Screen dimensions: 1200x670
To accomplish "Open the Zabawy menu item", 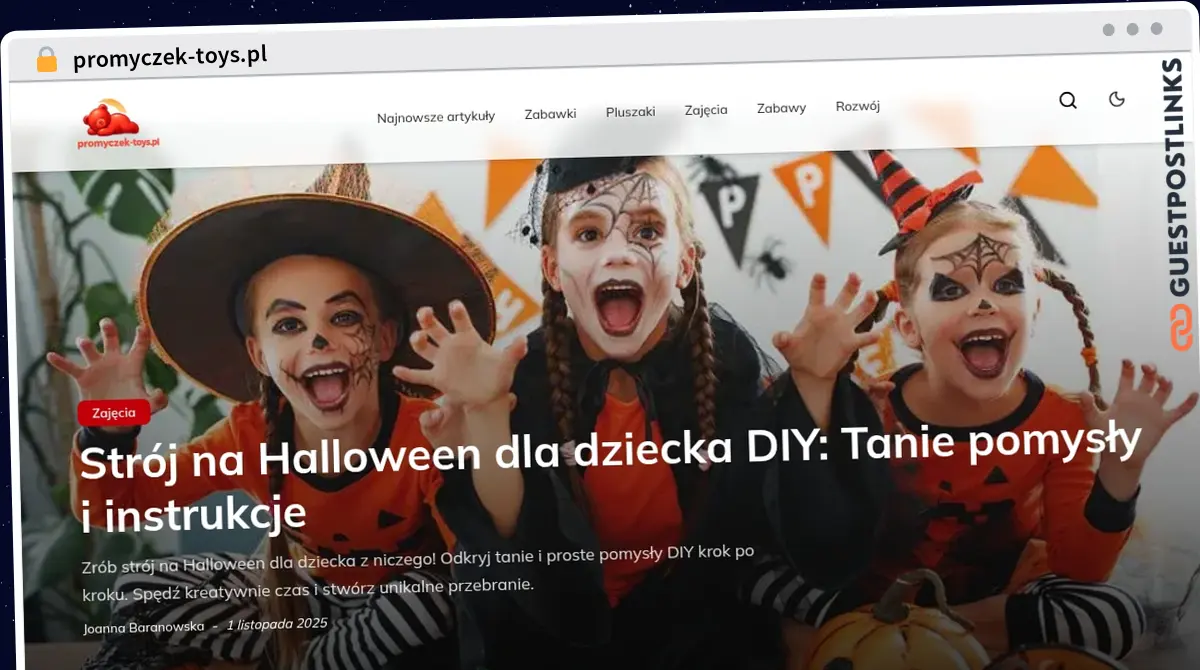I will 781,108.
